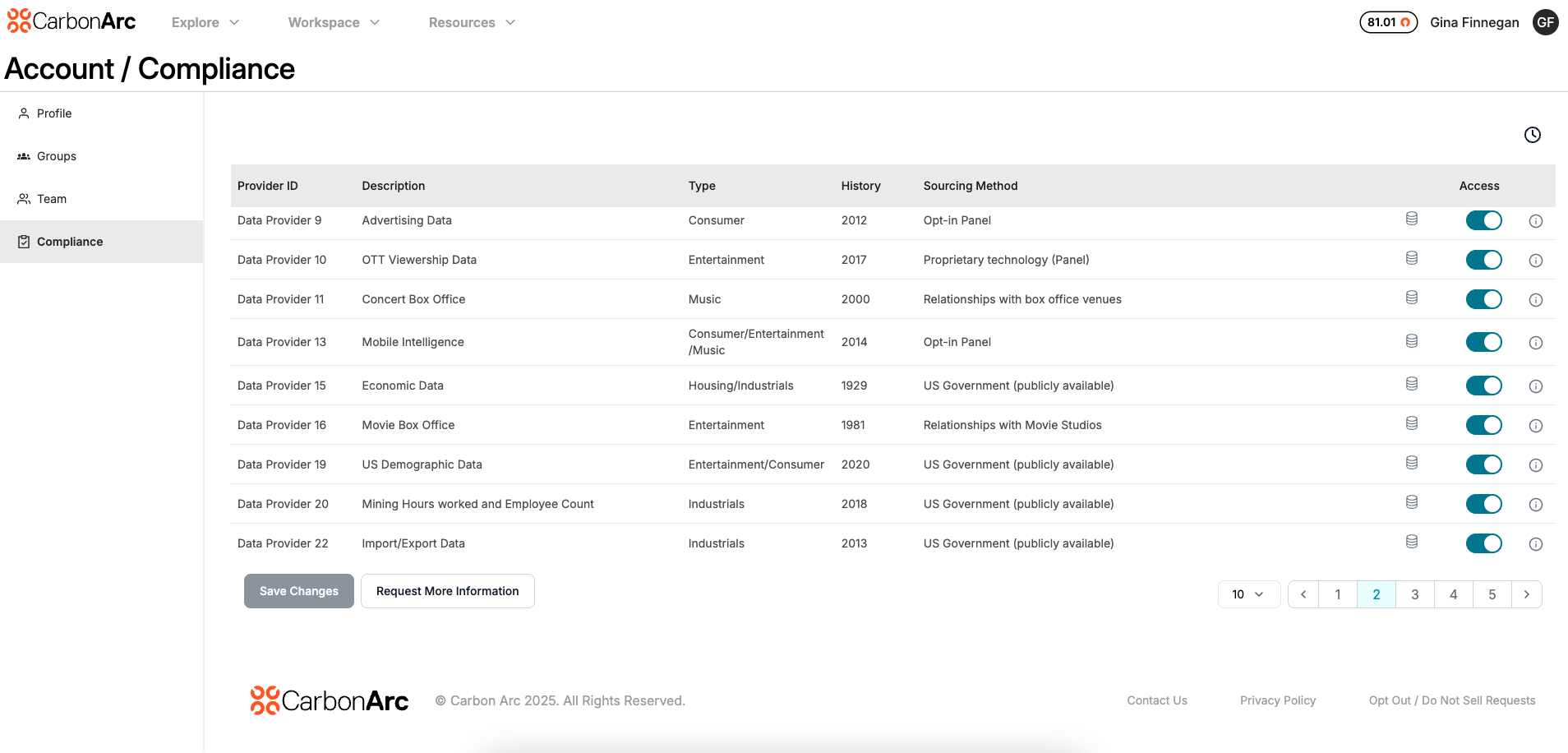Click the database icon for Data Provider 9
This screenshot has height=753, width=1568.
coord(1411,218)
